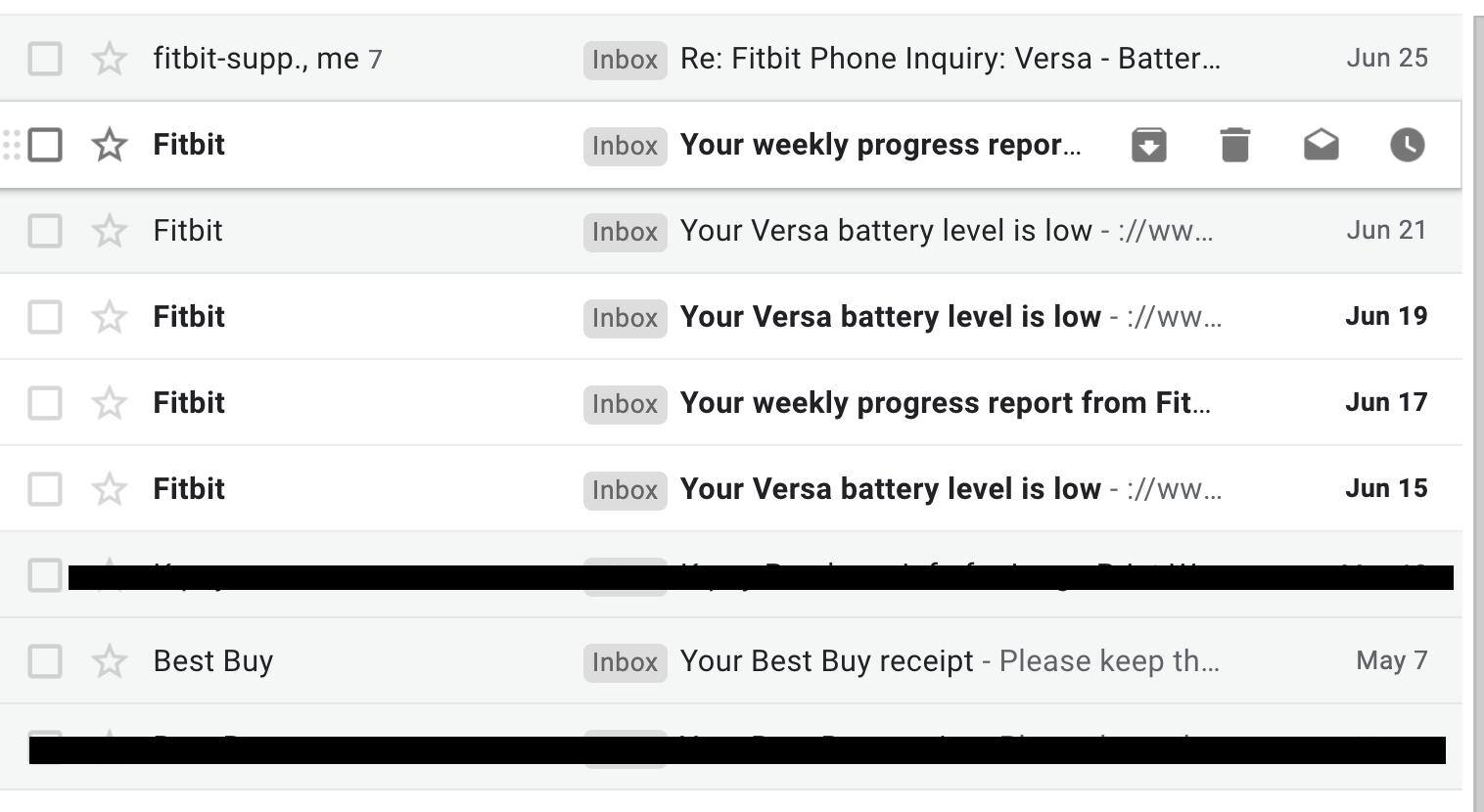Mark hovered Fitbit email as read

[1321, 145]
